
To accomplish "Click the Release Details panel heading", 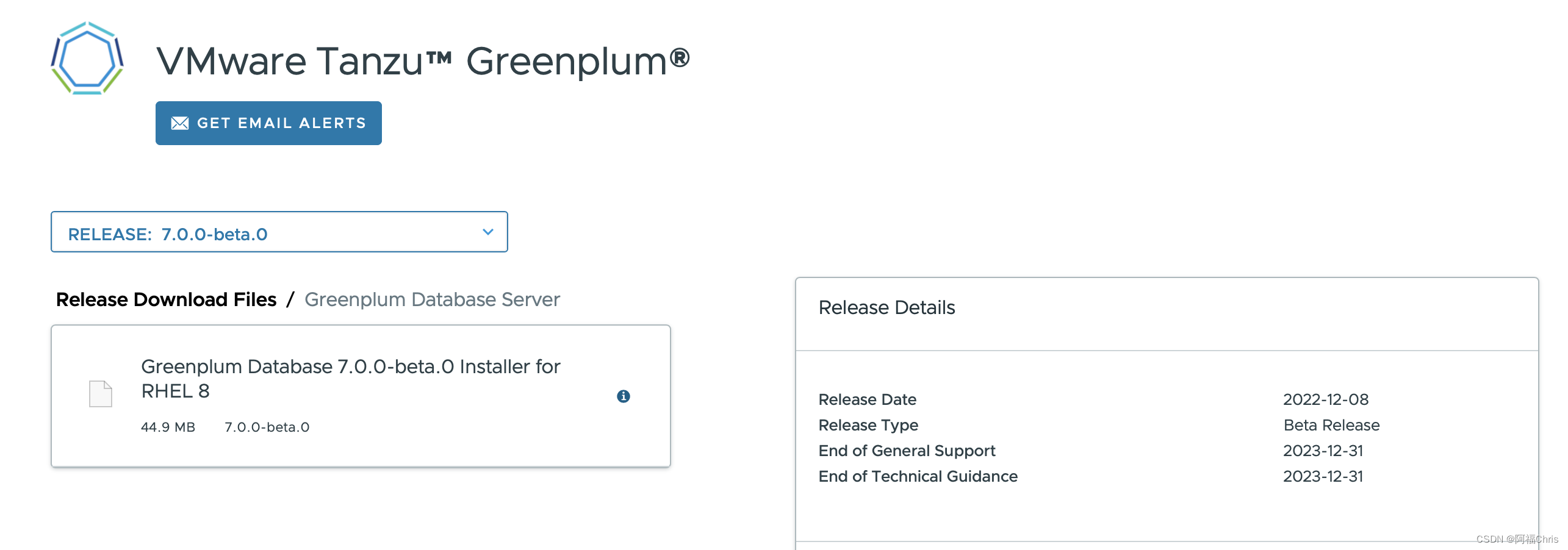I will click(x=886, y=307).
